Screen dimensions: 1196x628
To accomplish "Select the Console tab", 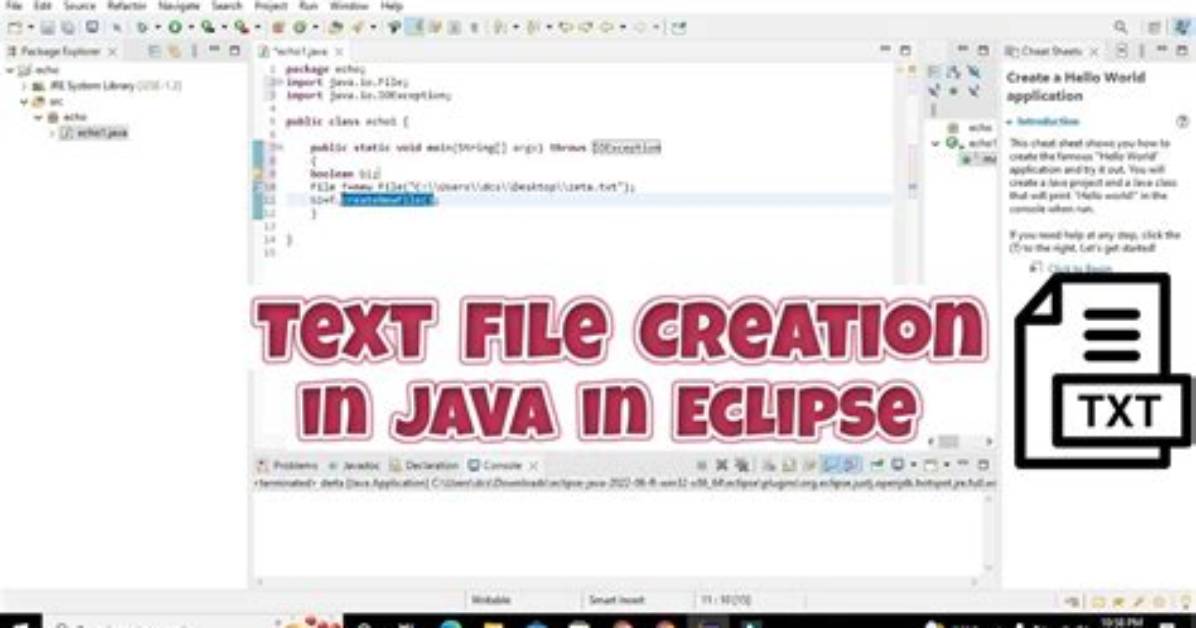I will (x=496, y=465).
